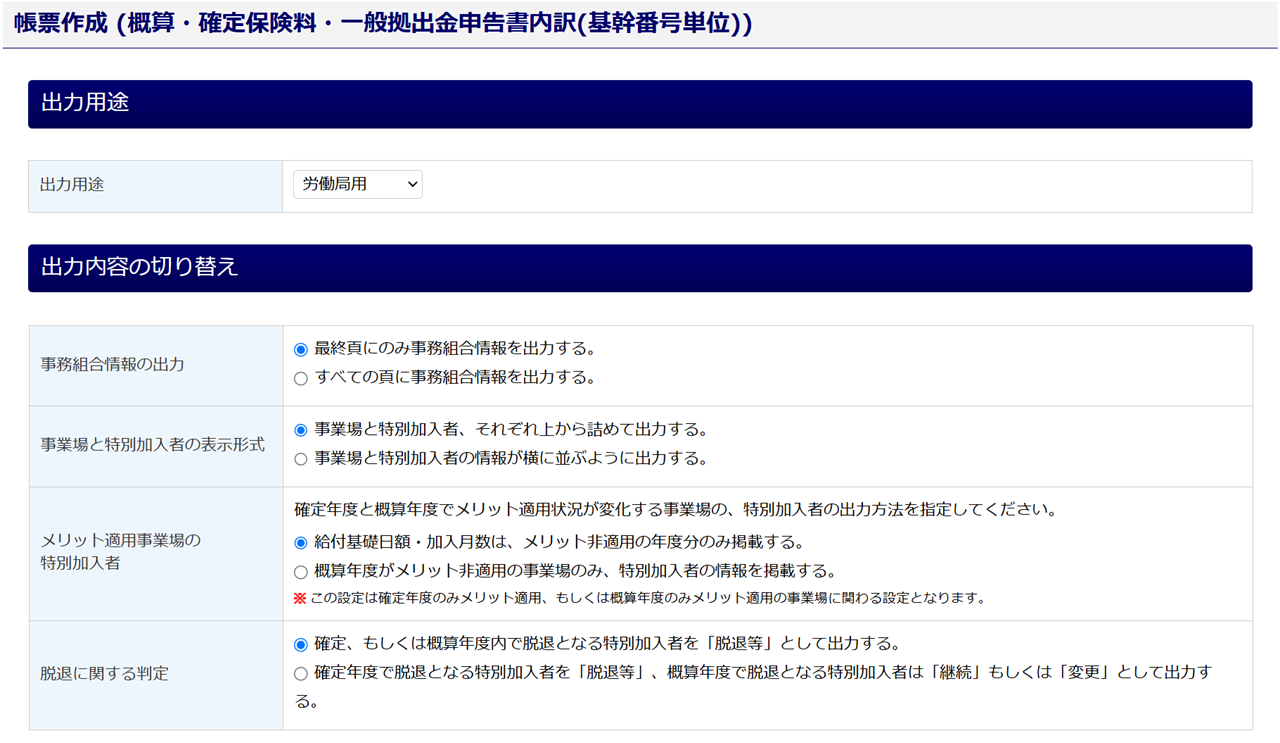Screen dimensions: 1280x743
Task: Click the page title 帳票作成 heading
Action: click(x=383, y=24)
